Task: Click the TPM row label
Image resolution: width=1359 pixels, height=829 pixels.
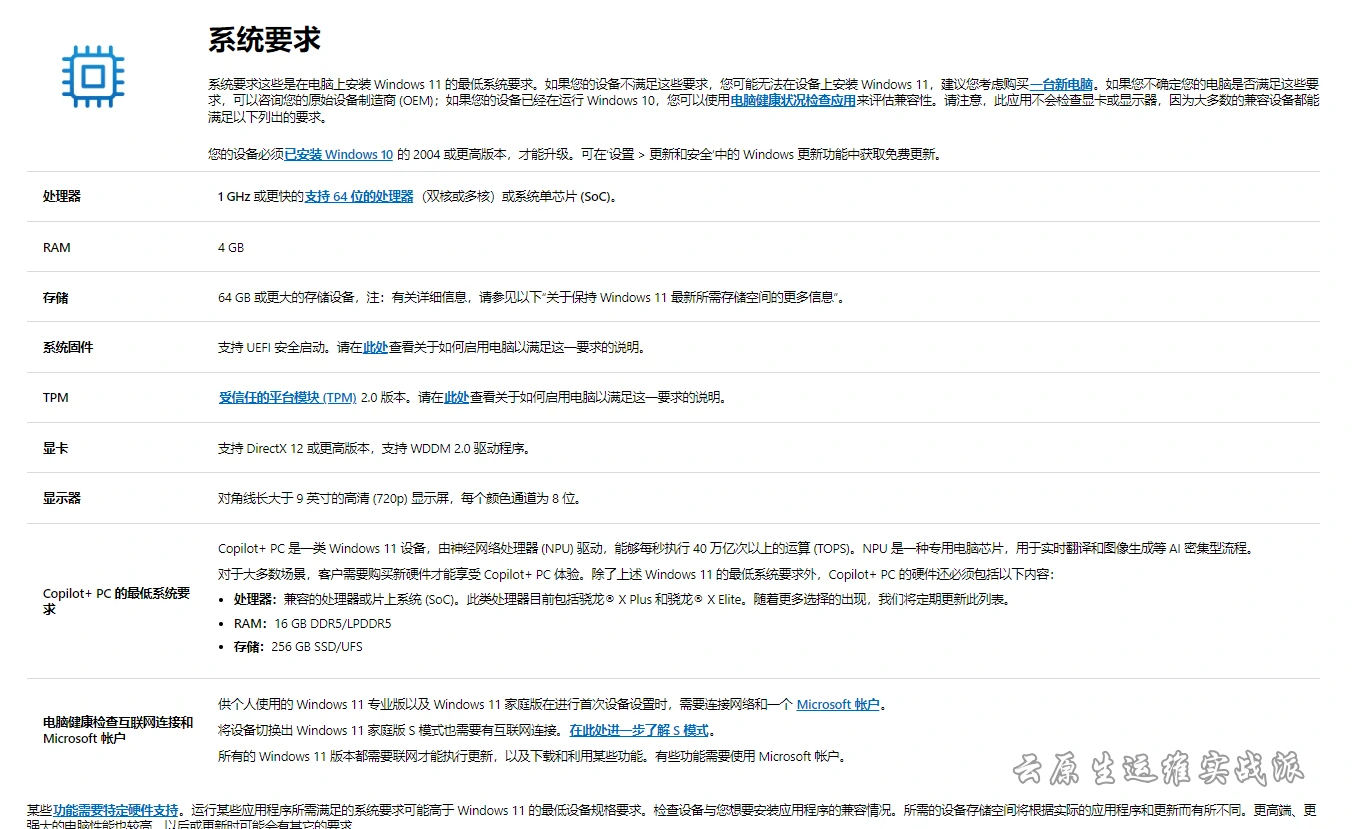Action: (56, 397)
